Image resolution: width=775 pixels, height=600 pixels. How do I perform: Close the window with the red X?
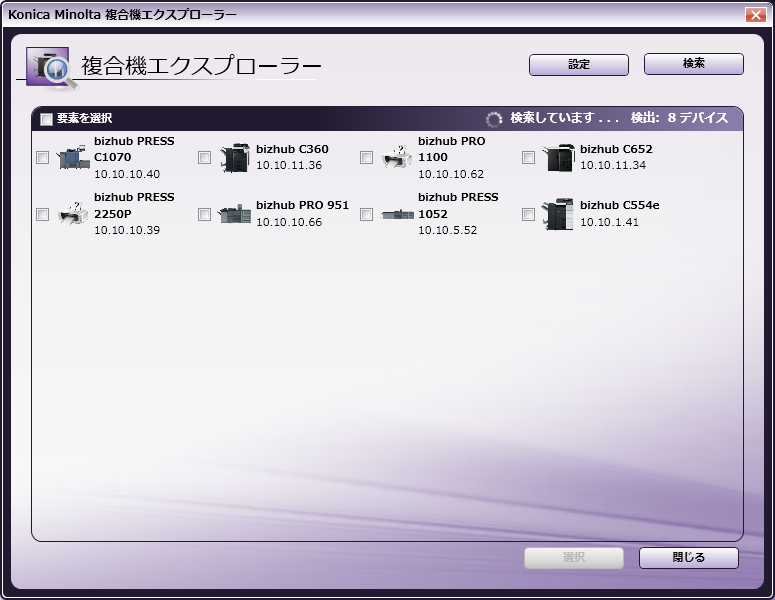point(756,14)
